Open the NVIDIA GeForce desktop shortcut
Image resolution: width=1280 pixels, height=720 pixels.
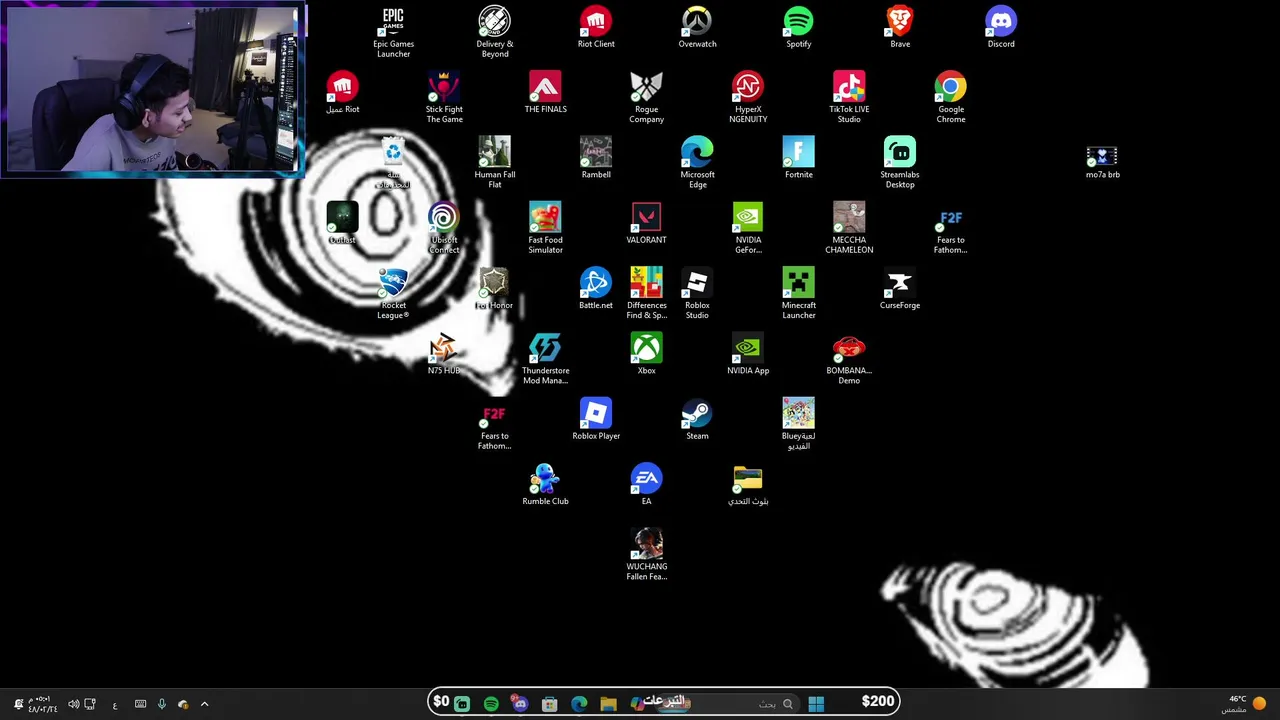748,229
